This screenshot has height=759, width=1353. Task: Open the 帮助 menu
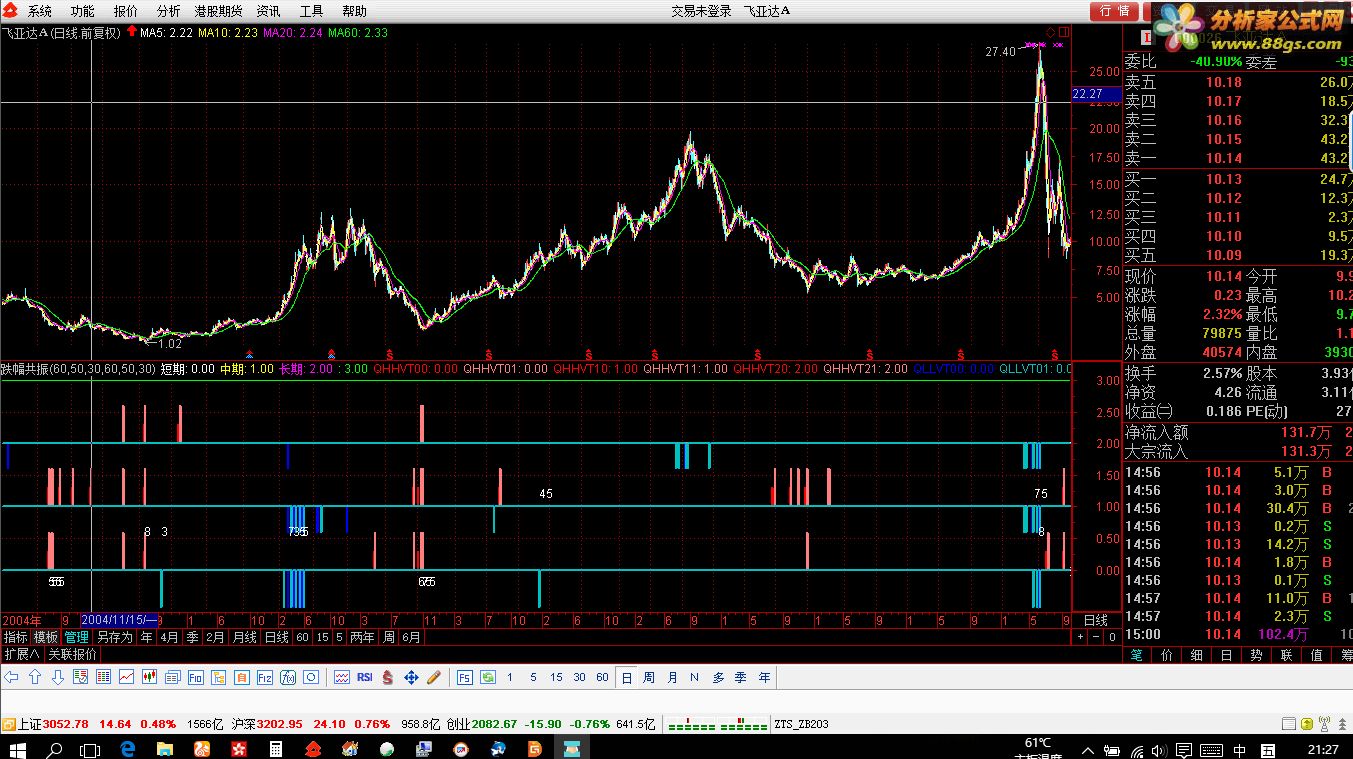pos(354,11)
